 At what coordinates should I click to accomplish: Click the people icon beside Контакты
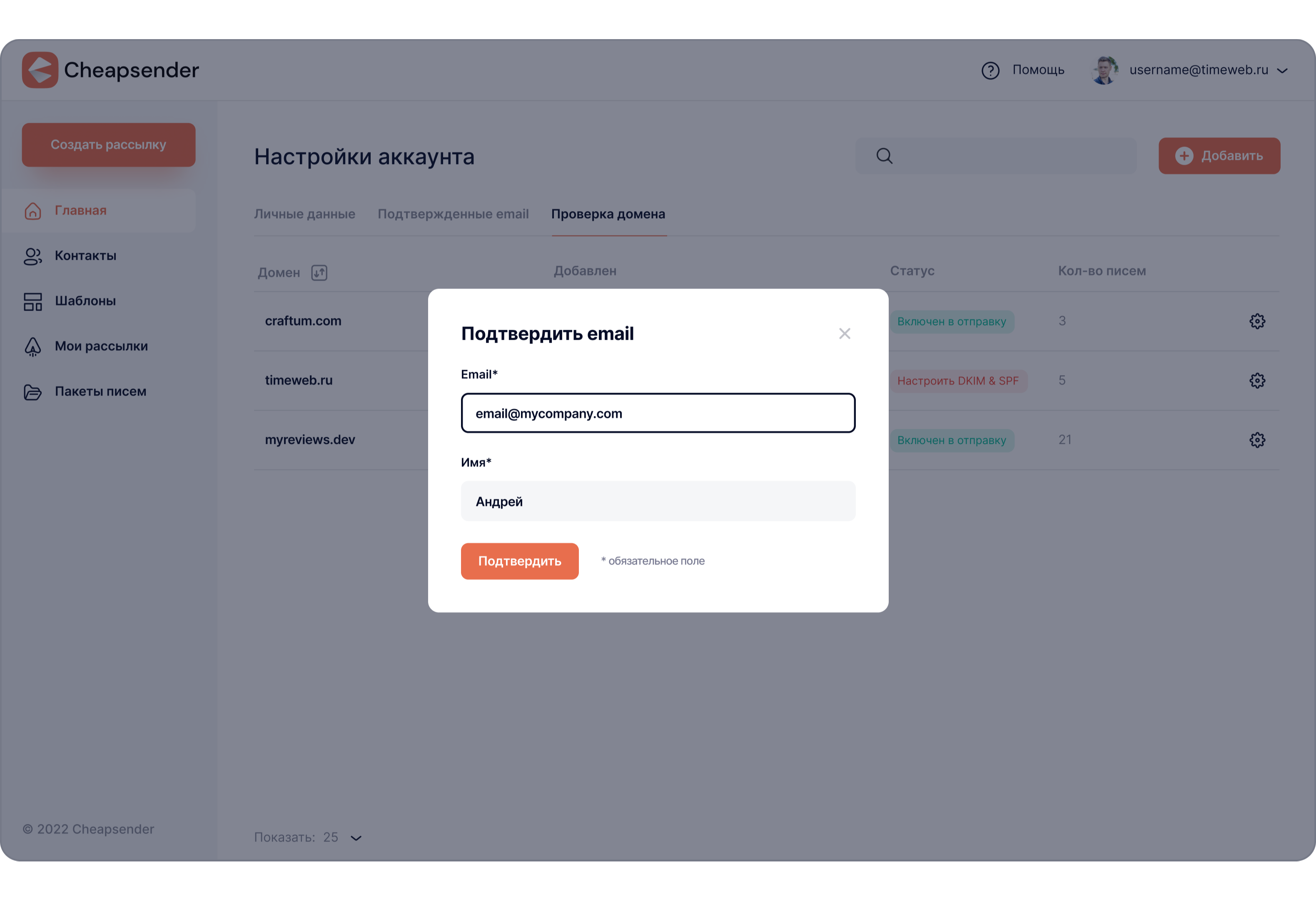click(33, 256)
